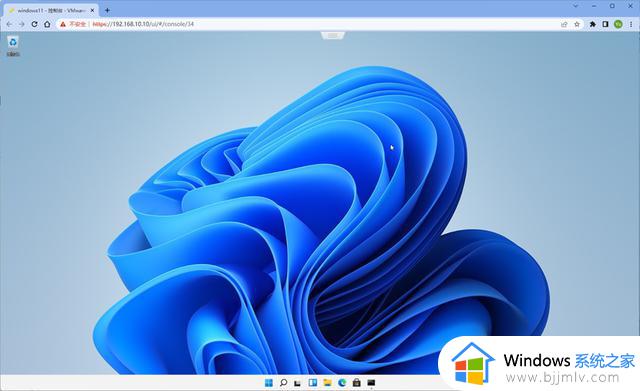
Task: Open the Windows 11 Start menu
Action: (x=269, y=383)
